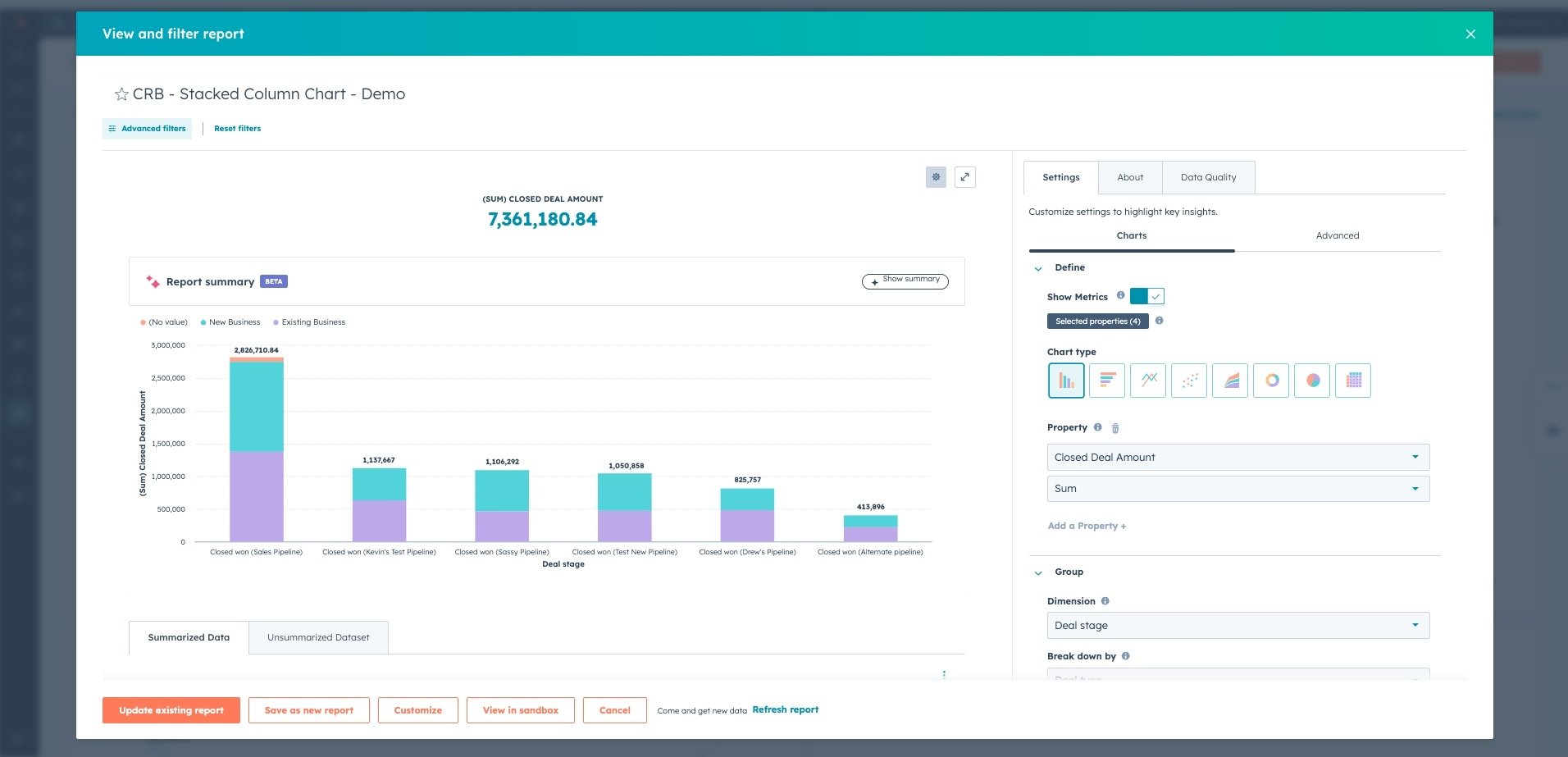Collapse the Define section
Screen dimensions: 1568x757
pyautogui.click(x=1038, y=268)
